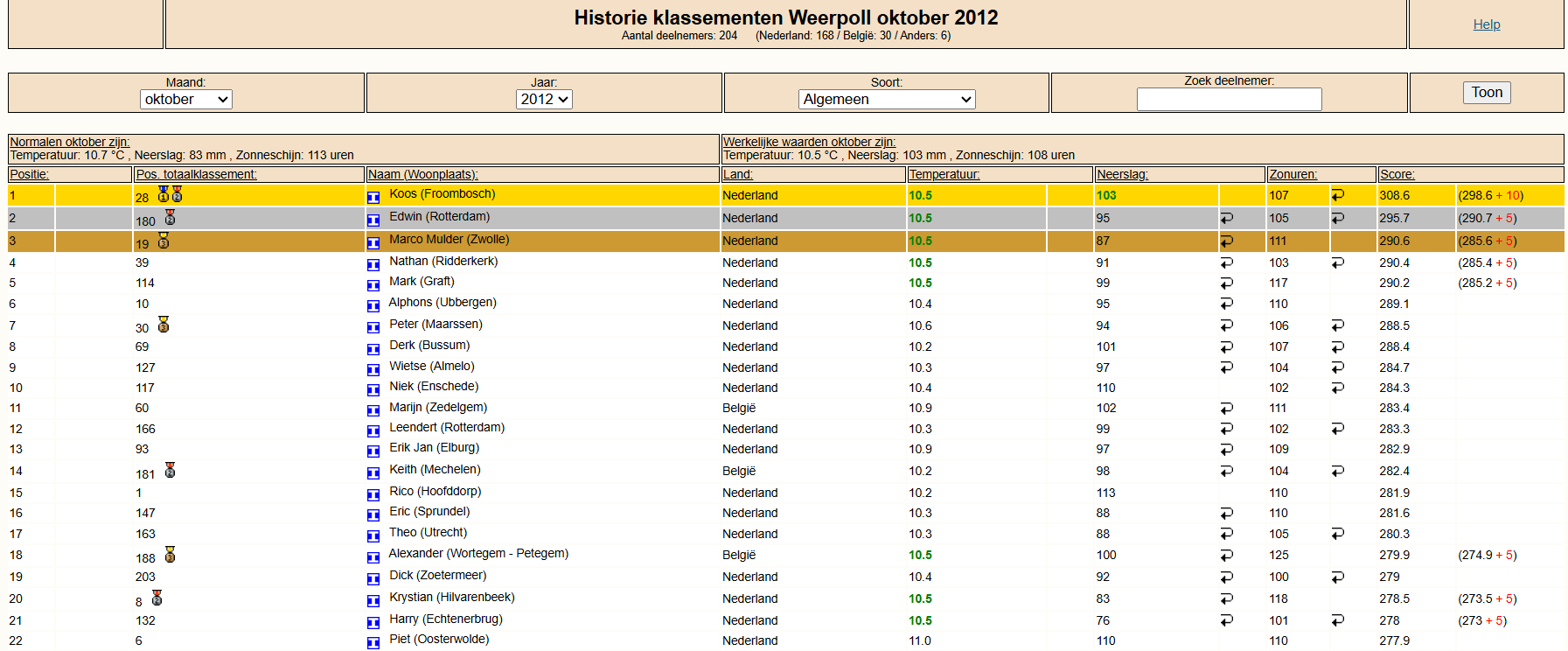
Task: Expand the Soort dropdown set to Algemeen
Action: [x=886, y=100]
